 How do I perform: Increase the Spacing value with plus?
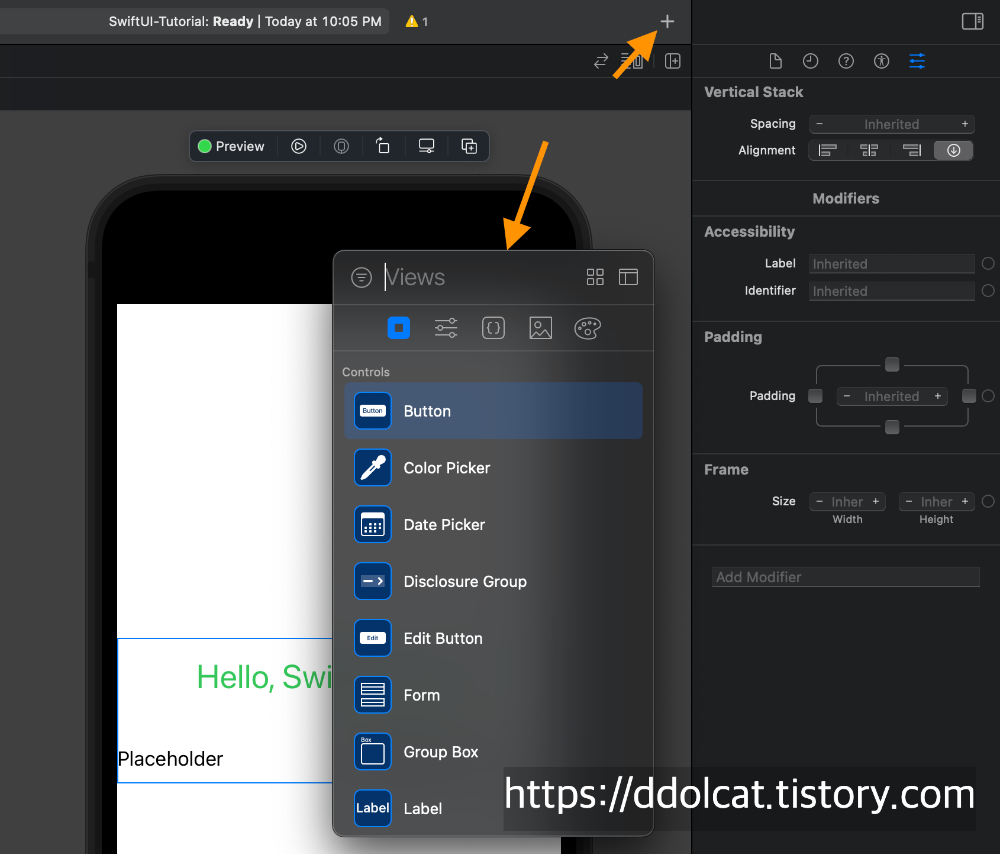pyautogui.click(x=965, y=124)
